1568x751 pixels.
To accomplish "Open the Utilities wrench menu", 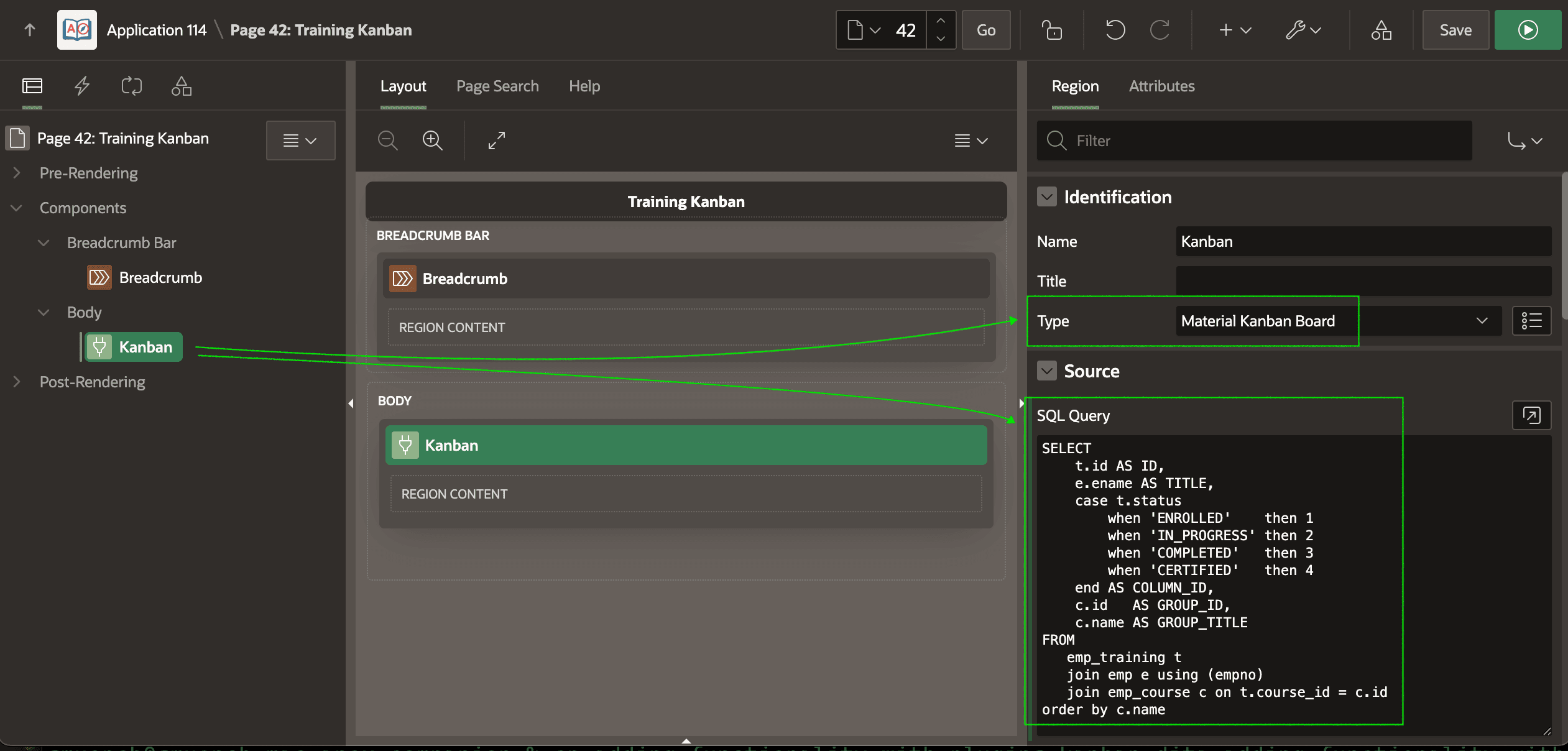I will [x=1303, y=30].
